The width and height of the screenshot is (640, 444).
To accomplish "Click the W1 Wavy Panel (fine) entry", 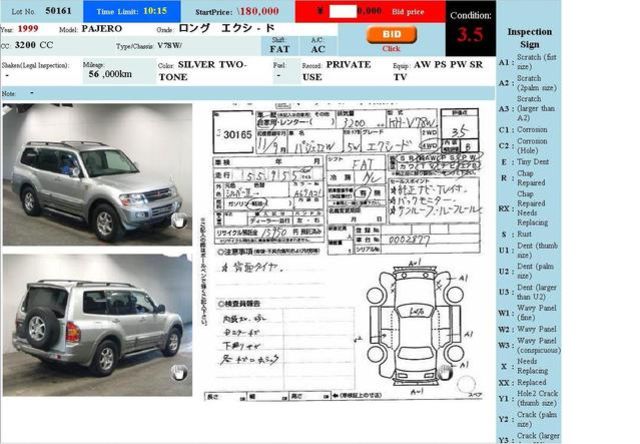I will click(x=527, y=313).
